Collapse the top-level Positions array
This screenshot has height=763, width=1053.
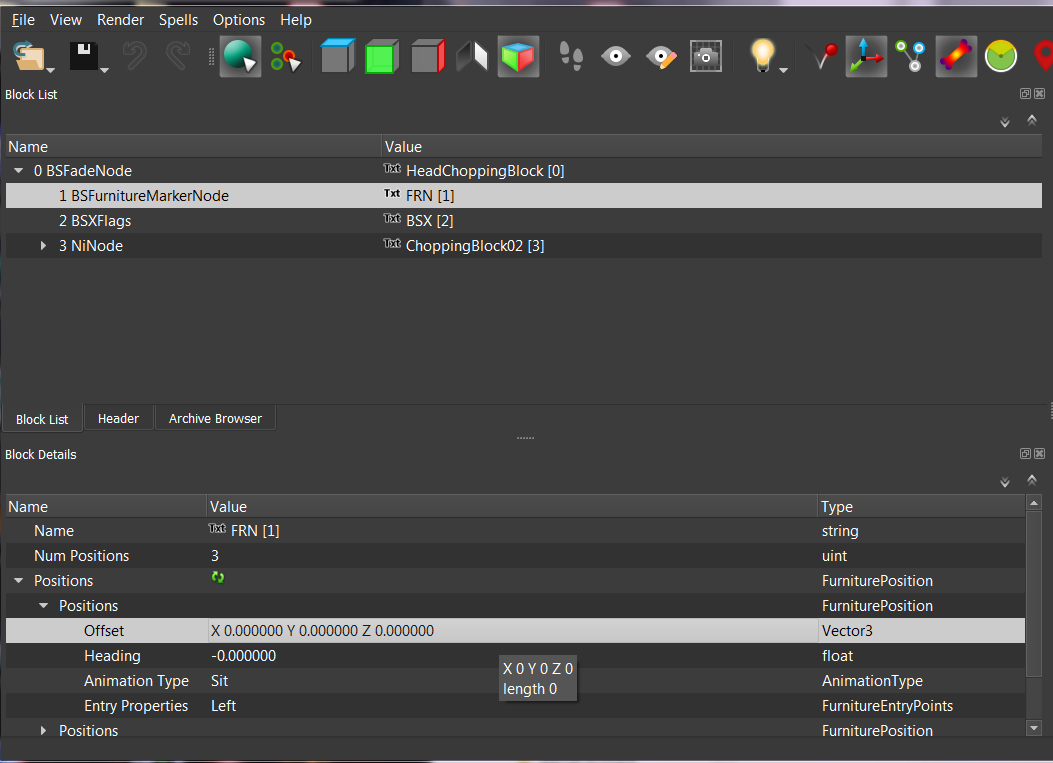pyautogui.click(x=19, y=580)
